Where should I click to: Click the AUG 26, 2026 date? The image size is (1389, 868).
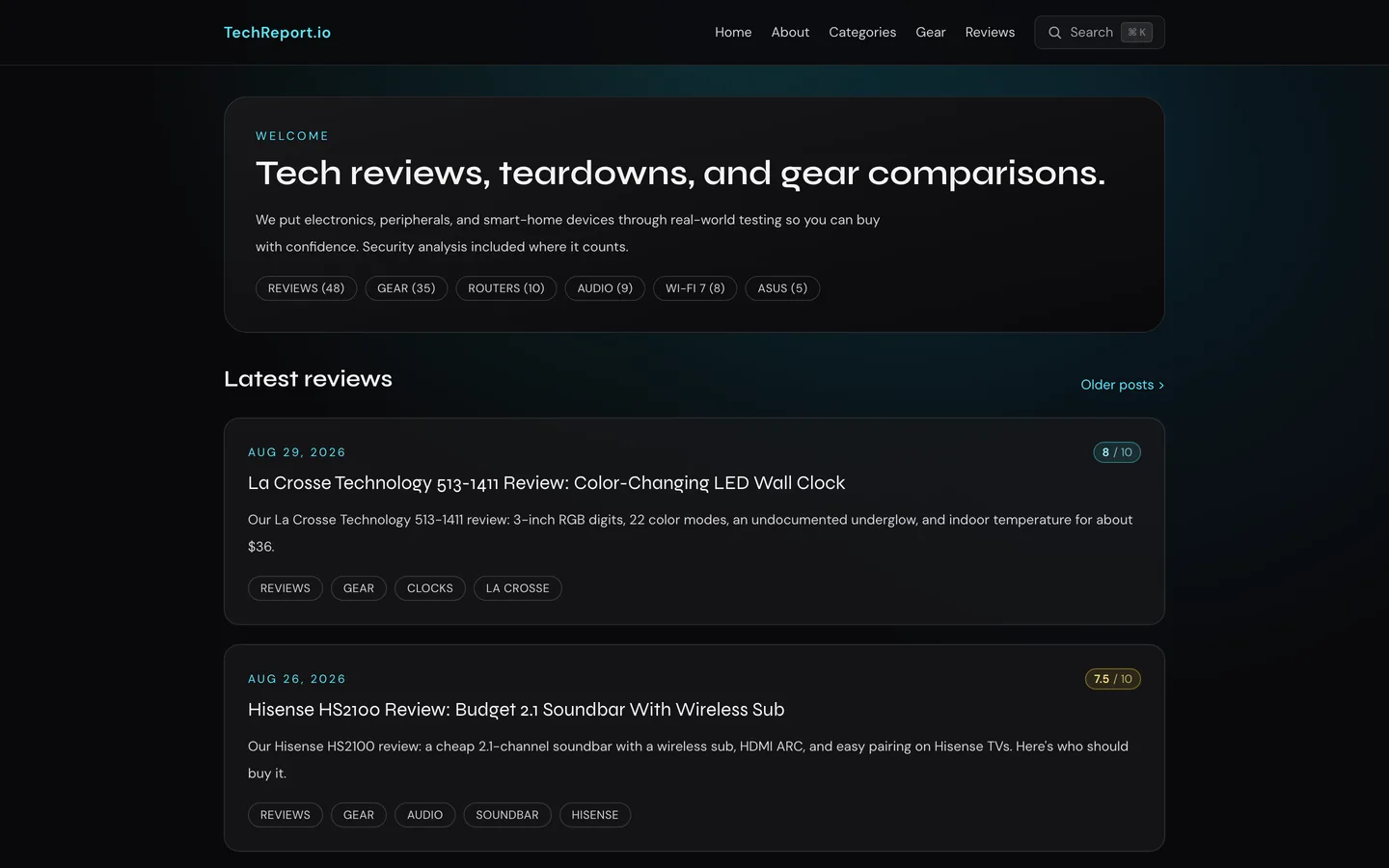click(x=297, y=679)
